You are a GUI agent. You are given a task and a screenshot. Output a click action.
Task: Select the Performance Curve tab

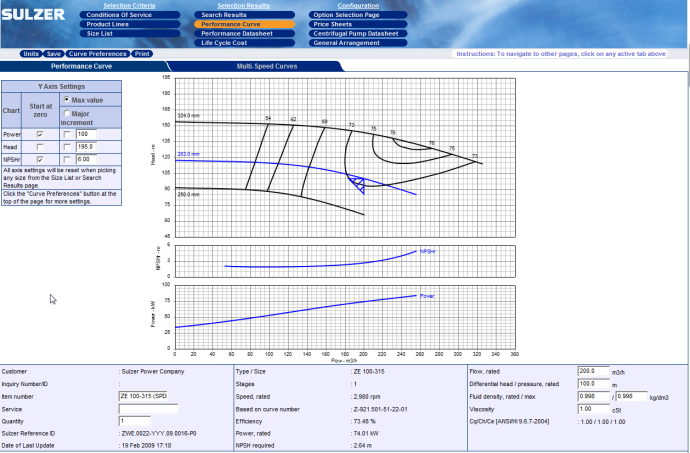[x=82, y=66]
